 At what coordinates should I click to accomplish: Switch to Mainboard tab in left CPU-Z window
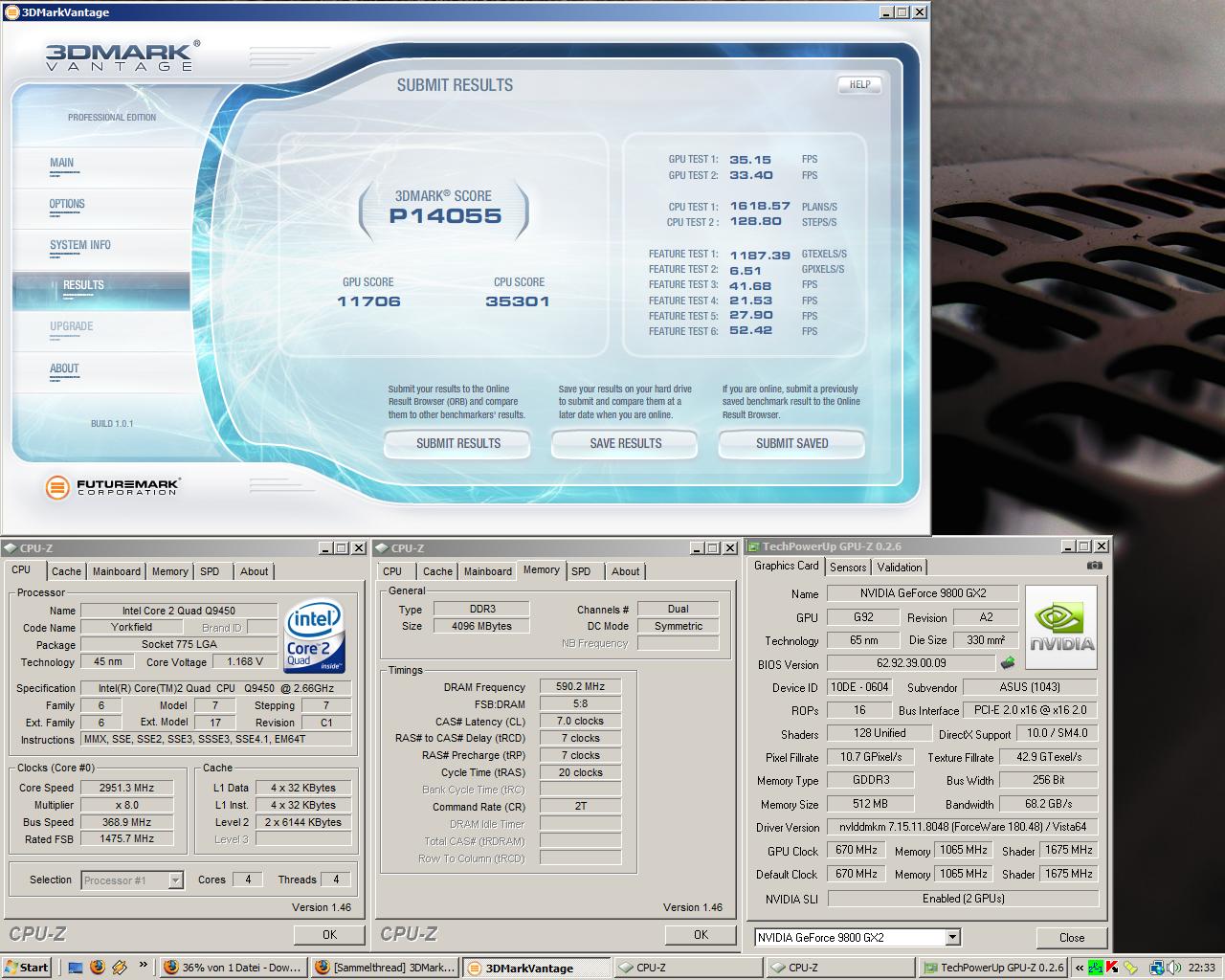click(117, 571)
